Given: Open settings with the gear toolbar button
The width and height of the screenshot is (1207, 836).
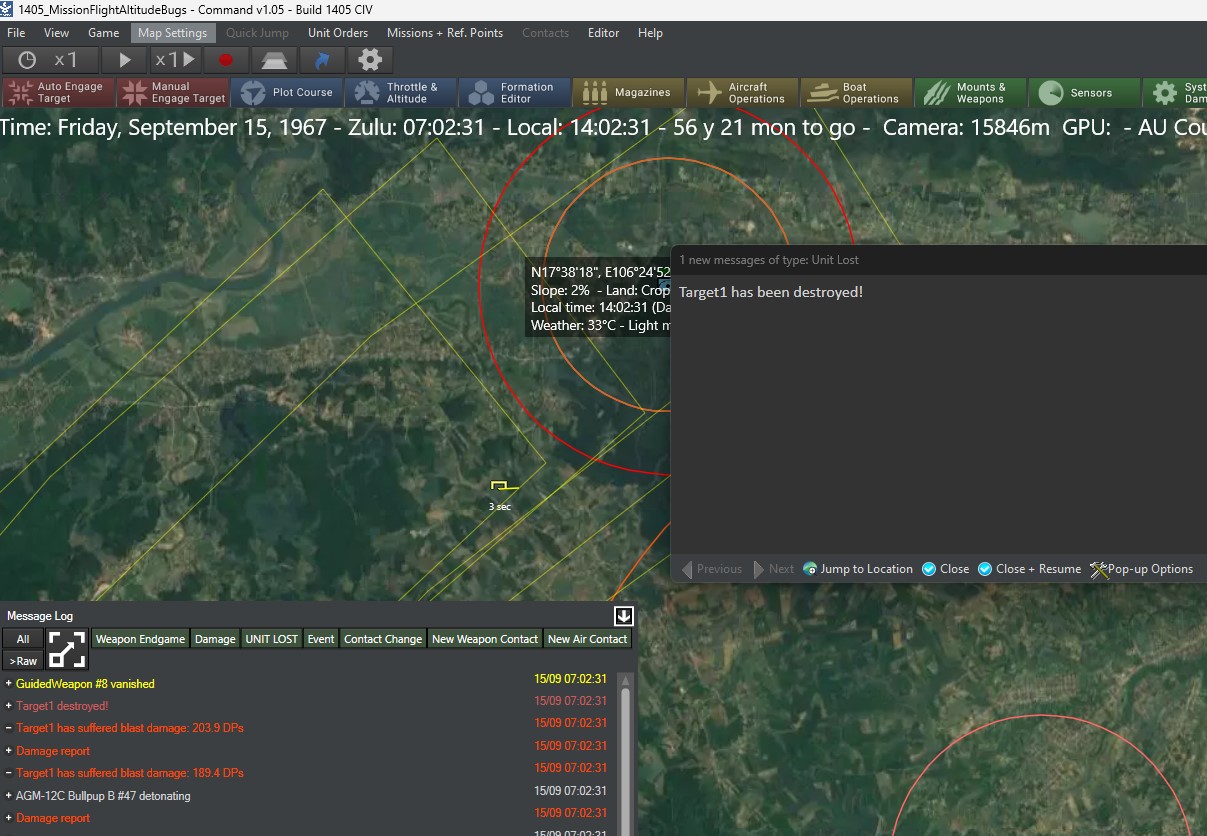Looking at the screenshot, I should (370, 60).
